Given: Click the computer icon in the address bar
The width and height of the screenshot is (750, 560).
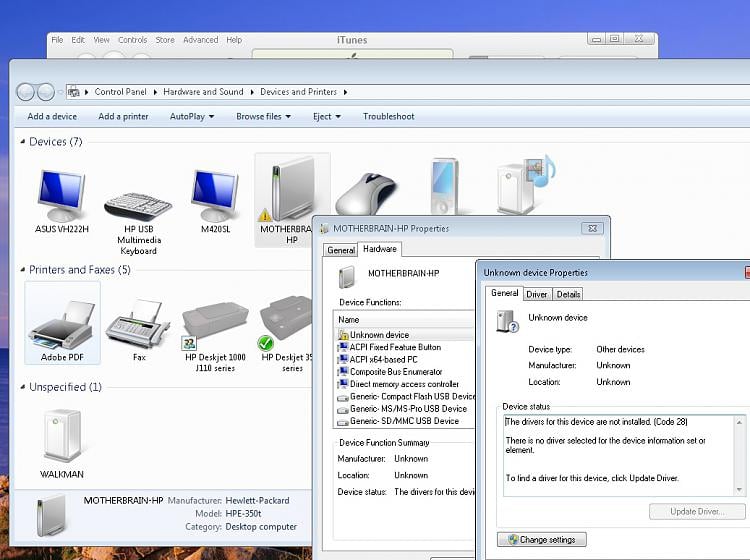Looking at the screenshot, I should 73,91.
